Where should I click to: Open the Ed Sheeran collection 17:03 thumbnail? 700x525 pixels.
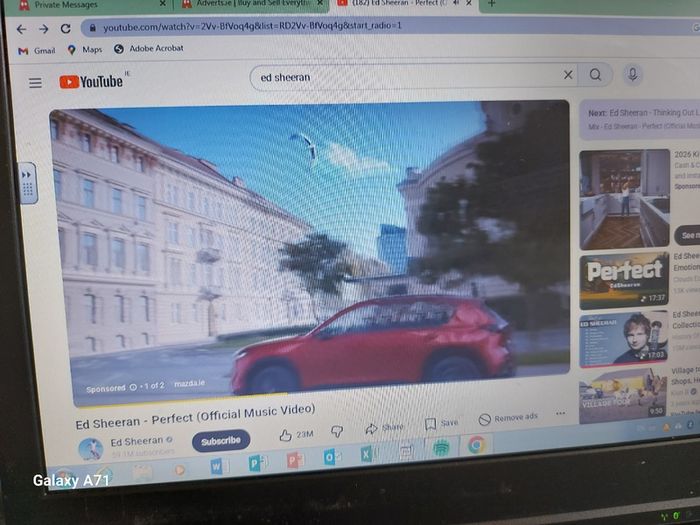click(x=624, y=339)
